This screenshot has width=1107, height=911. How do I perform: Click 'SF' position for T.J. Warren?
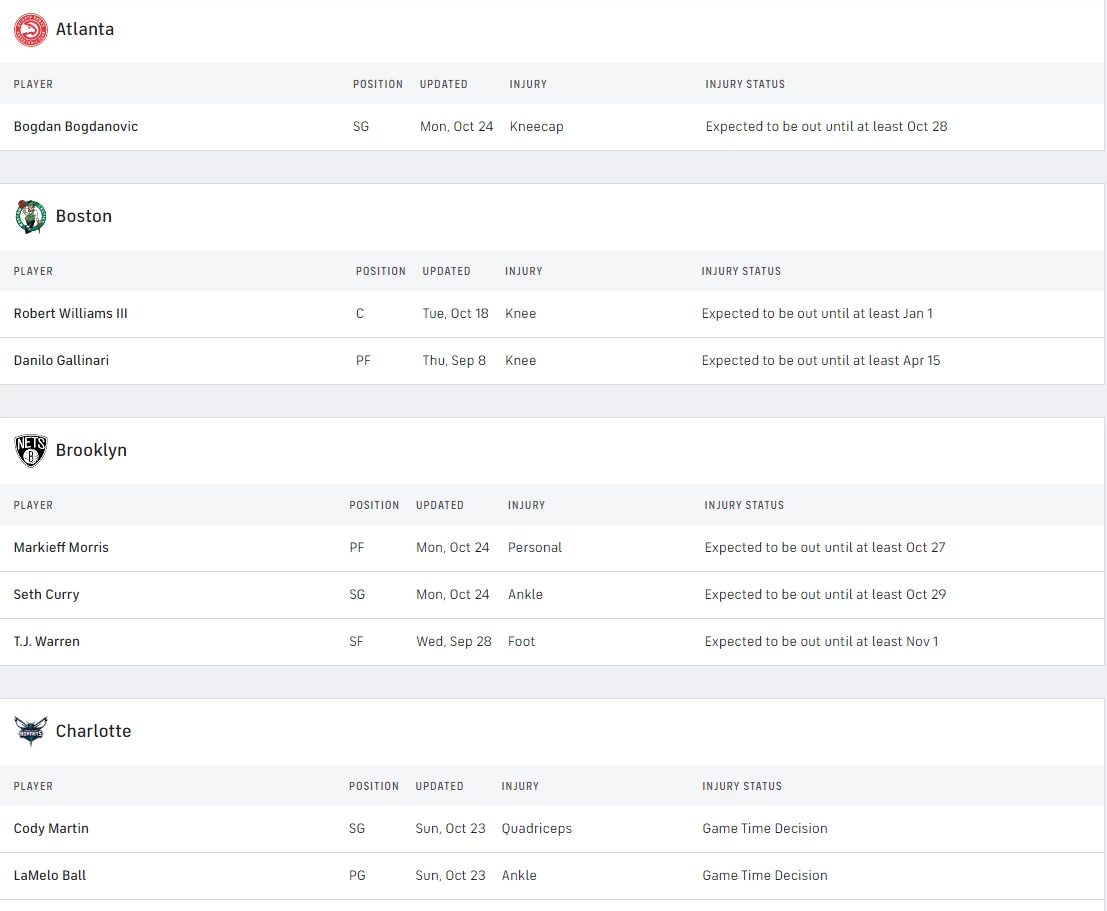pyautogui.click(x=356, y=641)
